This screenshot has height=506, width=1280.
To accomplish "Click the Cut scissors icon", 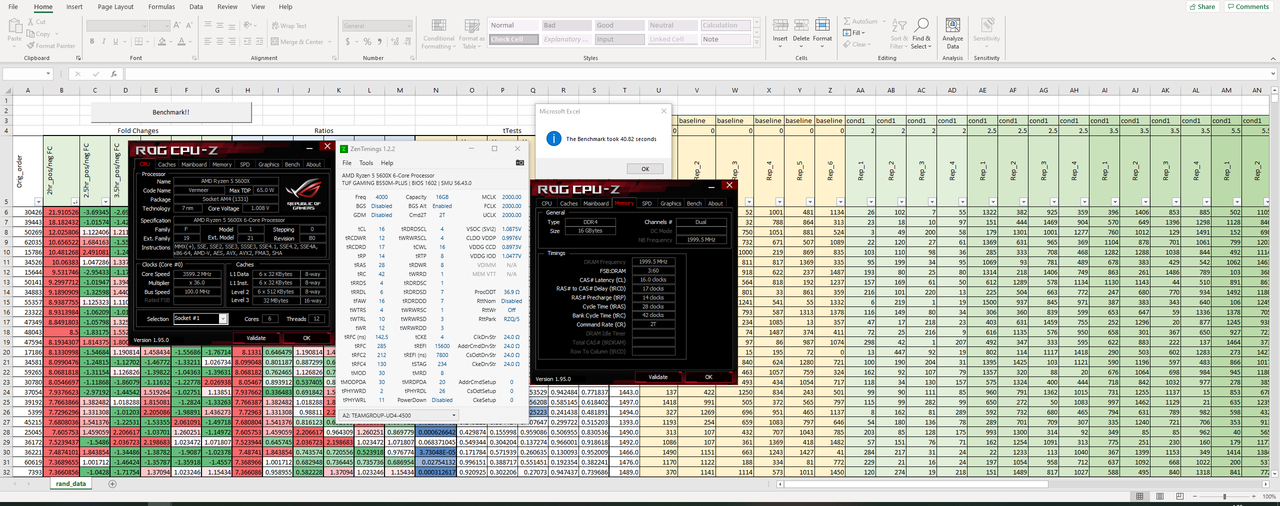I will pos(29,21).
